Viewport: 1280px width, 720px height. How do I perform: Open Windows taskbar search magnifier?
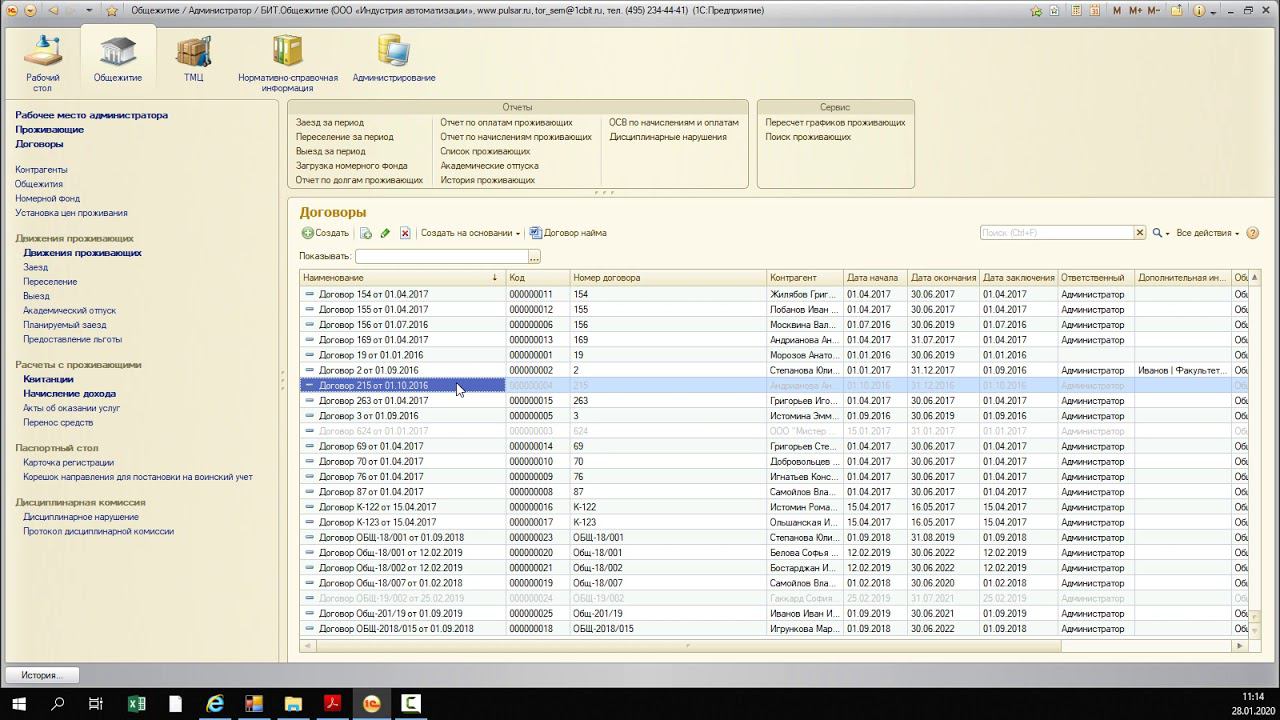coord(57,704)
